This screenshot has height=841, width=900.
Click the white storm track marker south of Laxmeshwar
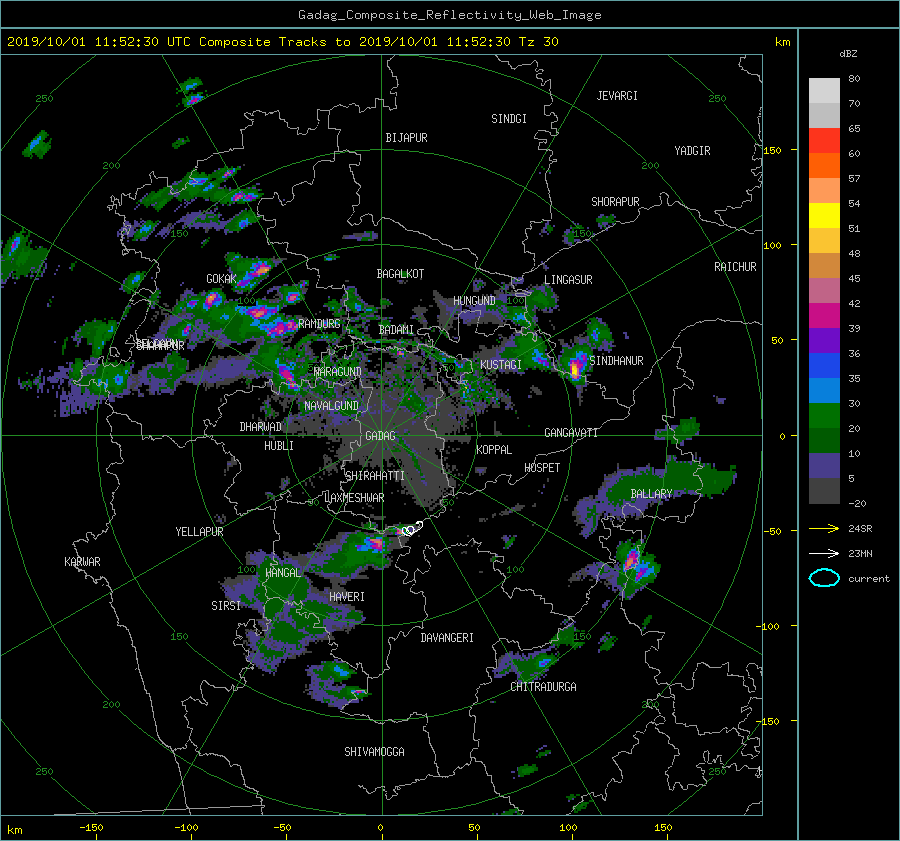click(412, 528)
